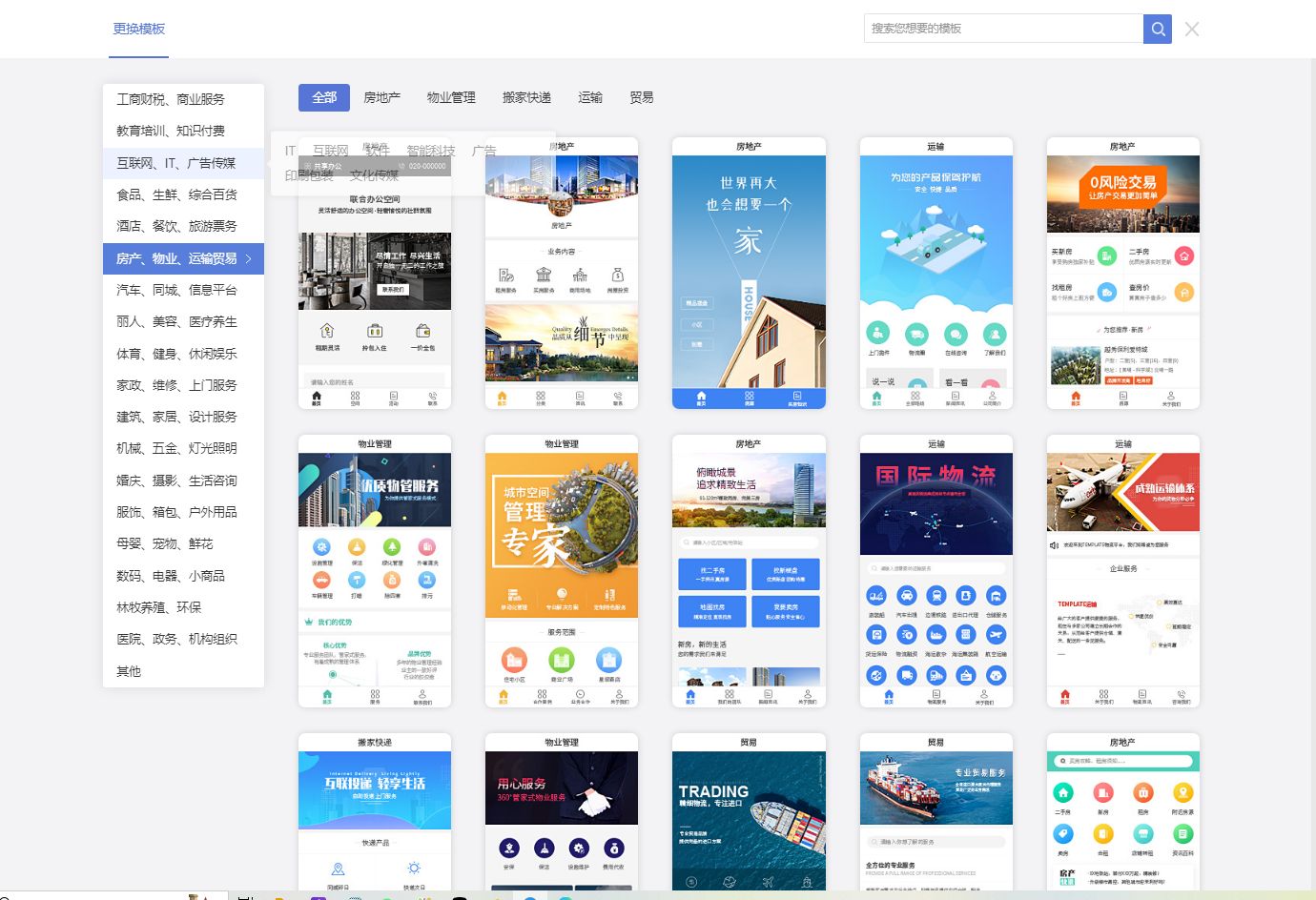
Task: Switch to the 房地产 filter tab
Action: pyautogui.click(x=381, y=97)
